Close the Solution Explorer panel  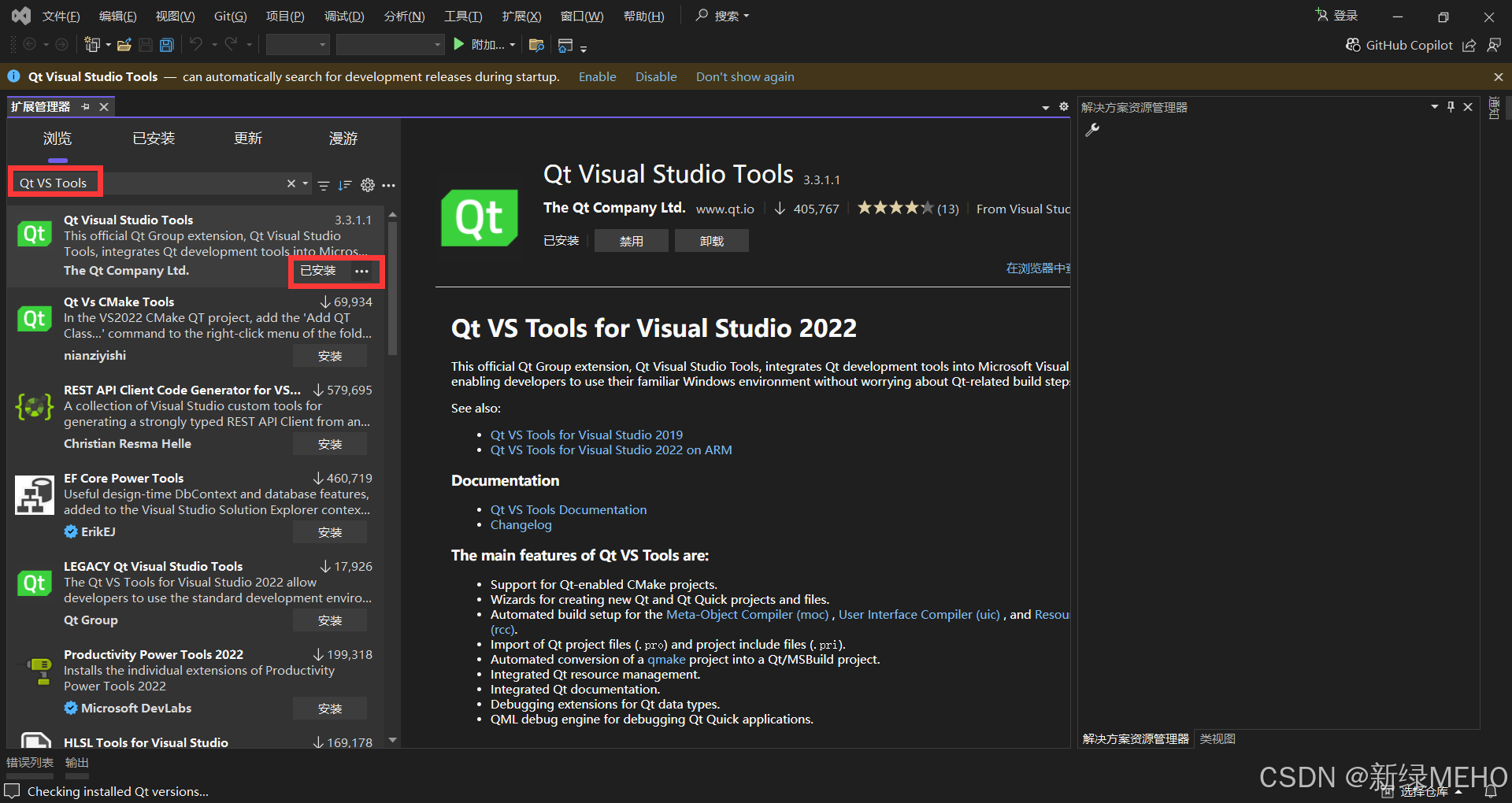(1468, 107)
